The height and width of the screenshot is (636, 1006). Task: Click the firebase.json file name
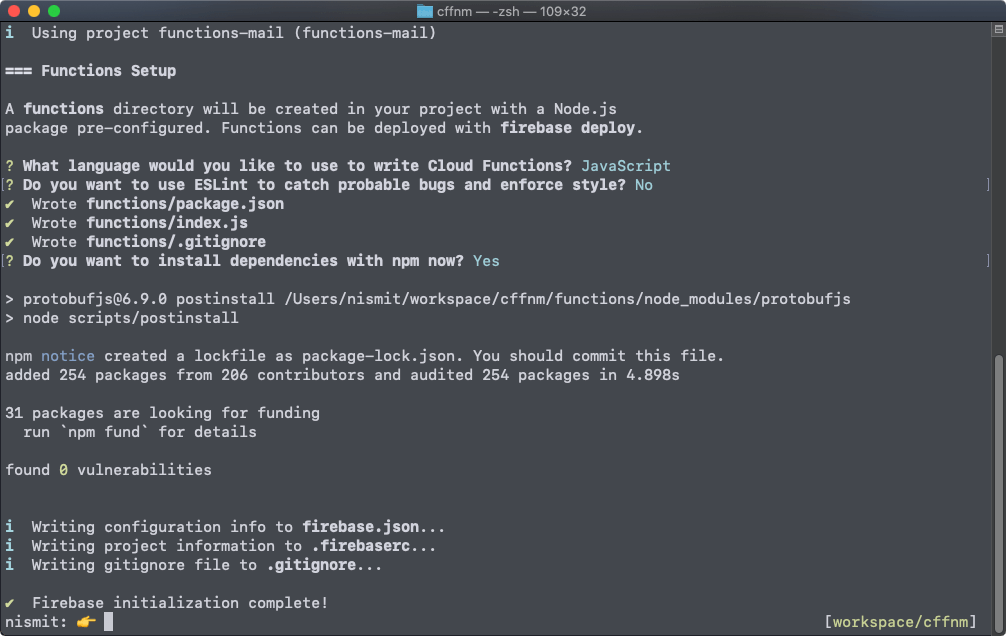(361, 527)
